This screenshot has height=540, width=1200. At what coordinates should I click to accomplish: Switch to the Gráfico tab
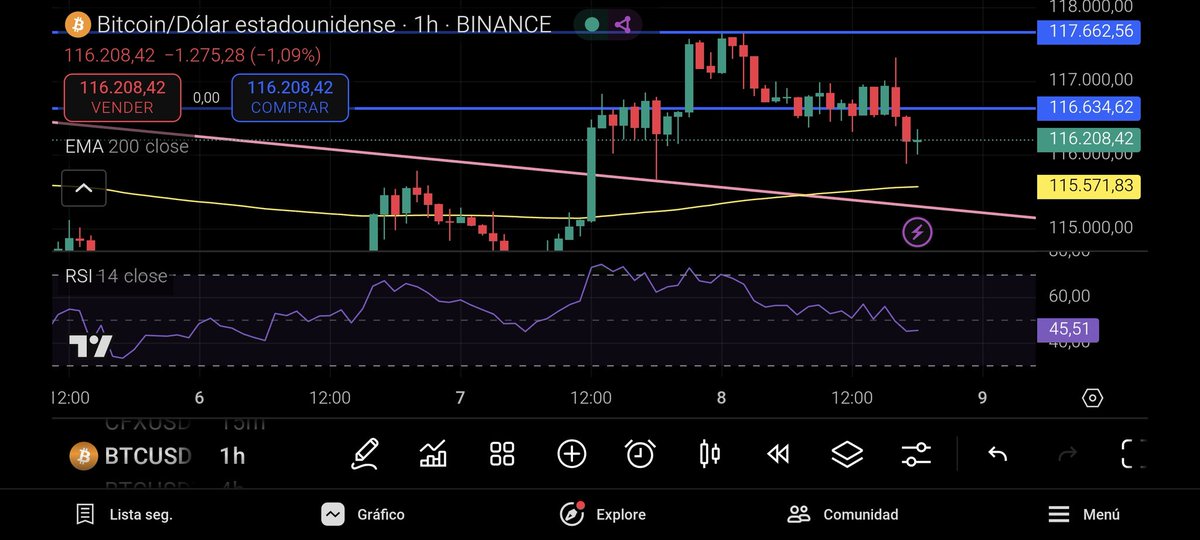click(363, 514)
